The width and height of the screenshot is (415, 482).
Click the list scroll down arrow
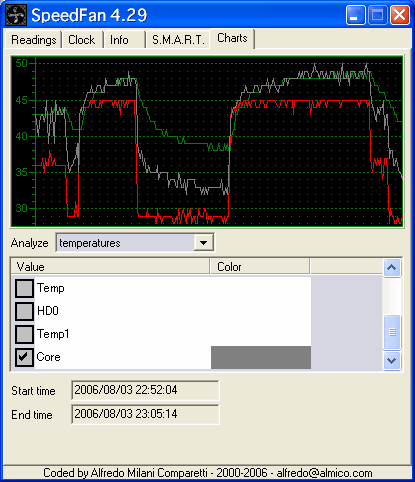pyautogui.click(x=392, y=360)
